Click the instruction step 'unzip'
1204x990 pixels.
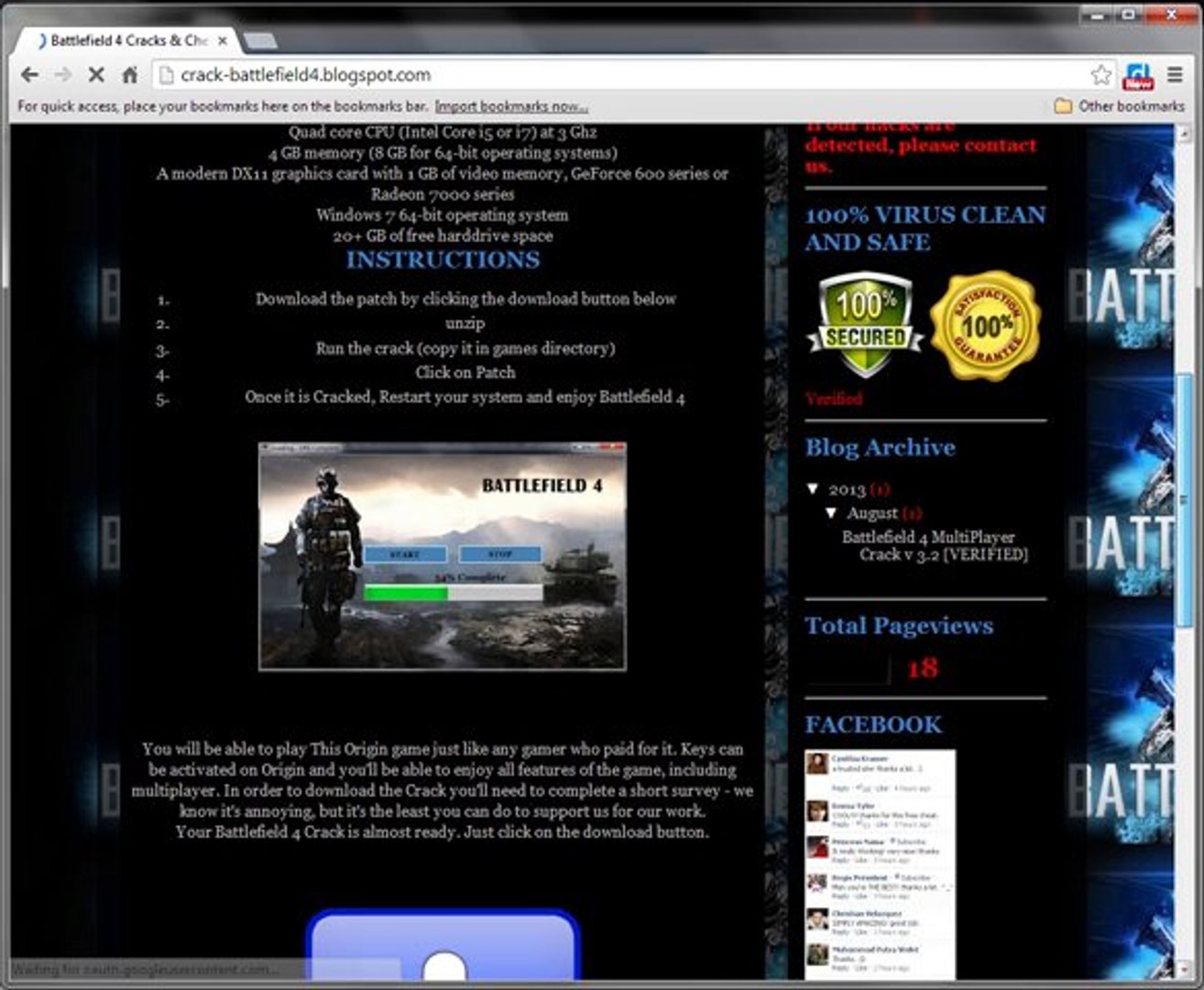point(465,324)
